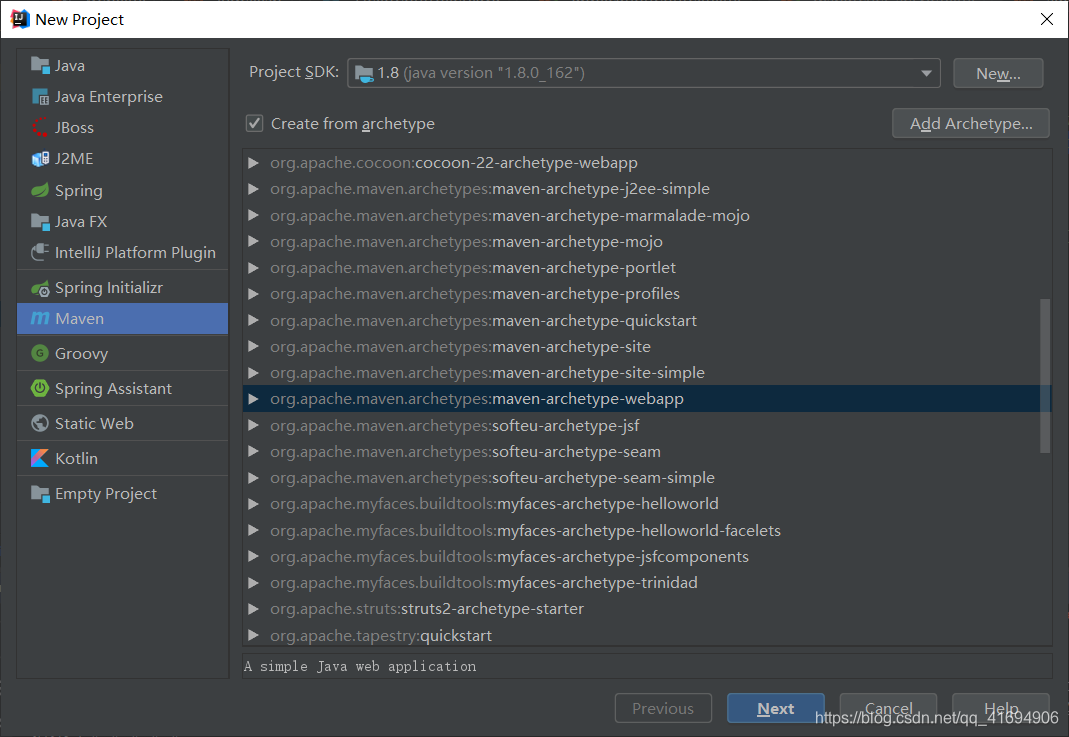
Task: Click the Static Web globe icon
Action: pos(40,423)
